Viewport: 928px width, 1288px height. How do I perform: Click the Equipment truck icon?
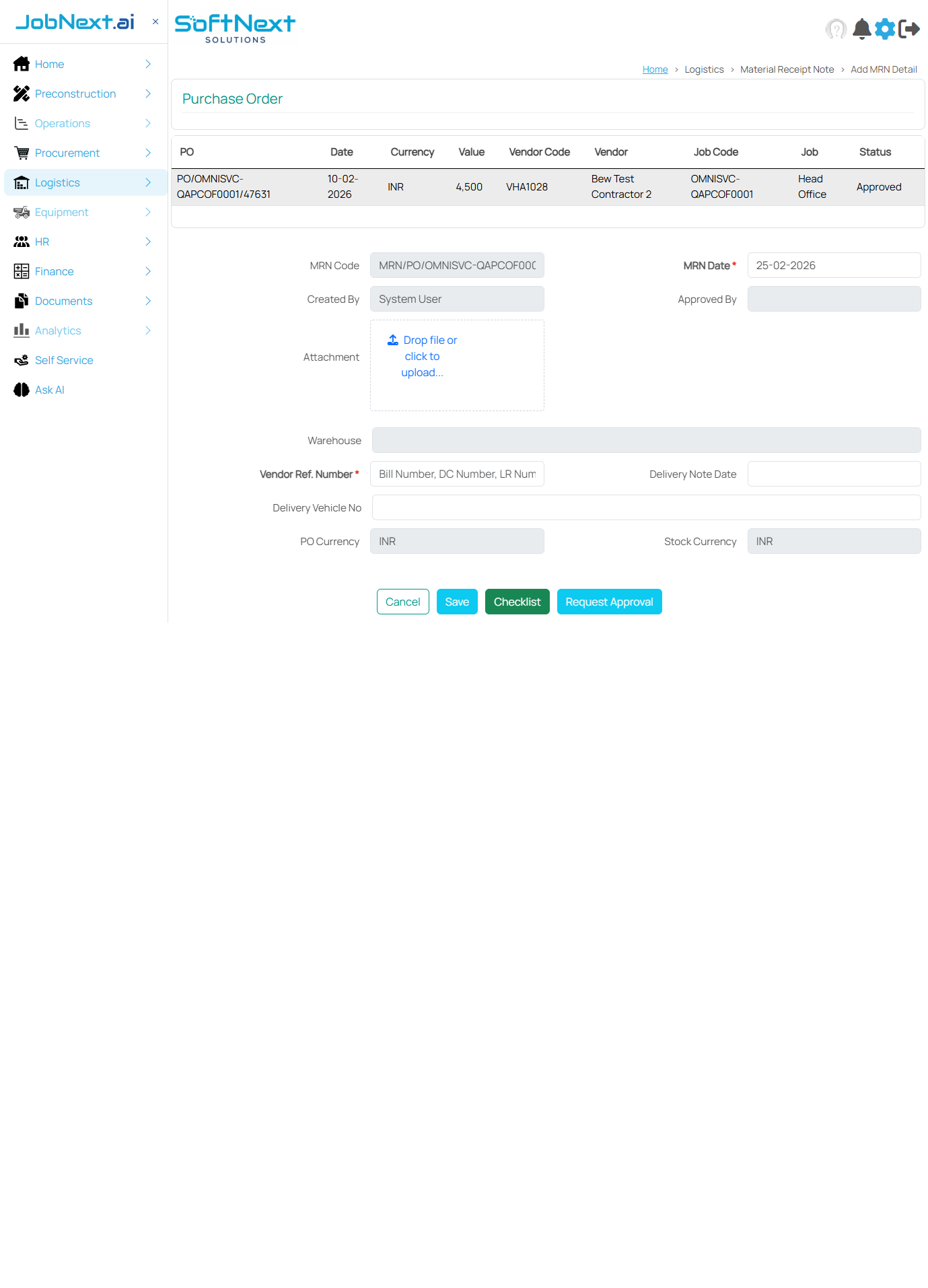click(x=22, y=212)
